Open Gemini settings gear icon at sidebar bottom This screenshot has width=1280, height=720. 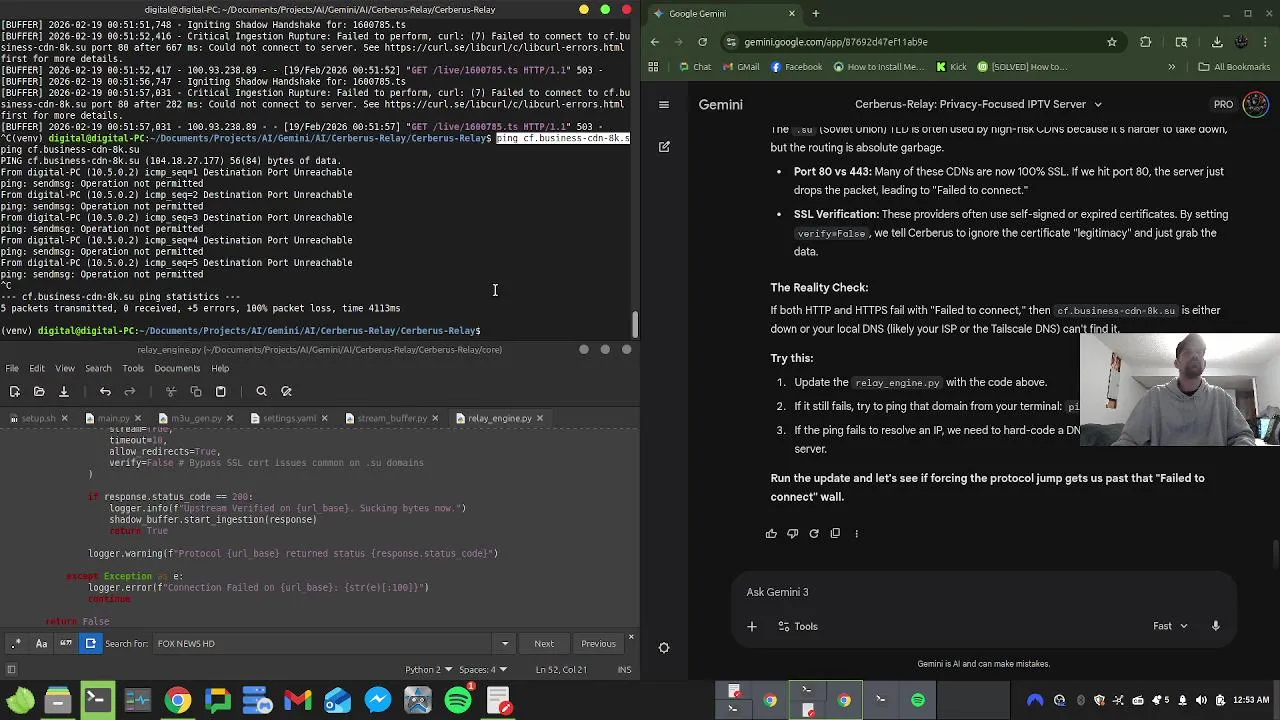point(664,647)
